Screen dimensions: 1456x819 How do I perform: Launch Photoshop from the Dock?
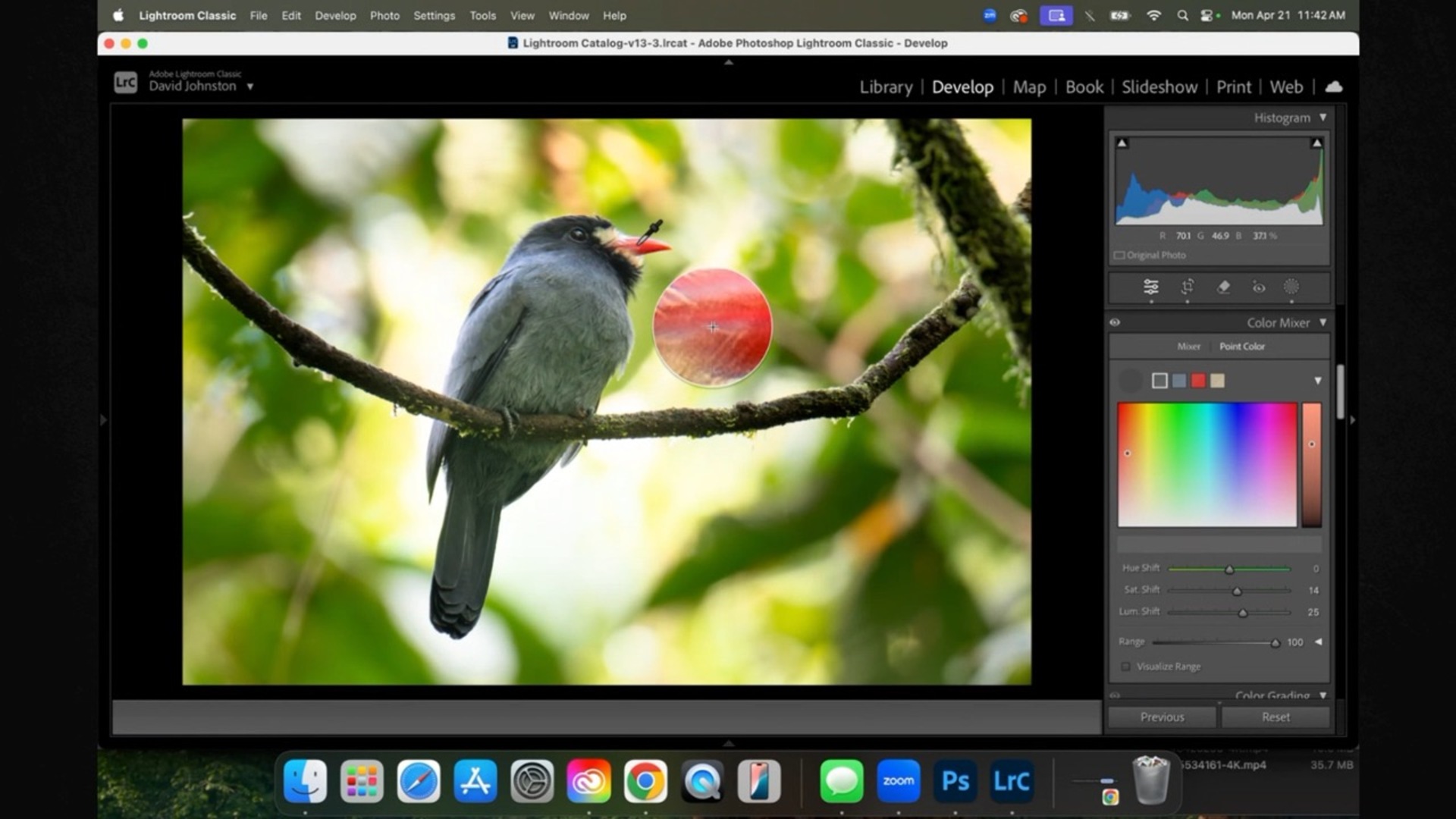coord(956,780)
